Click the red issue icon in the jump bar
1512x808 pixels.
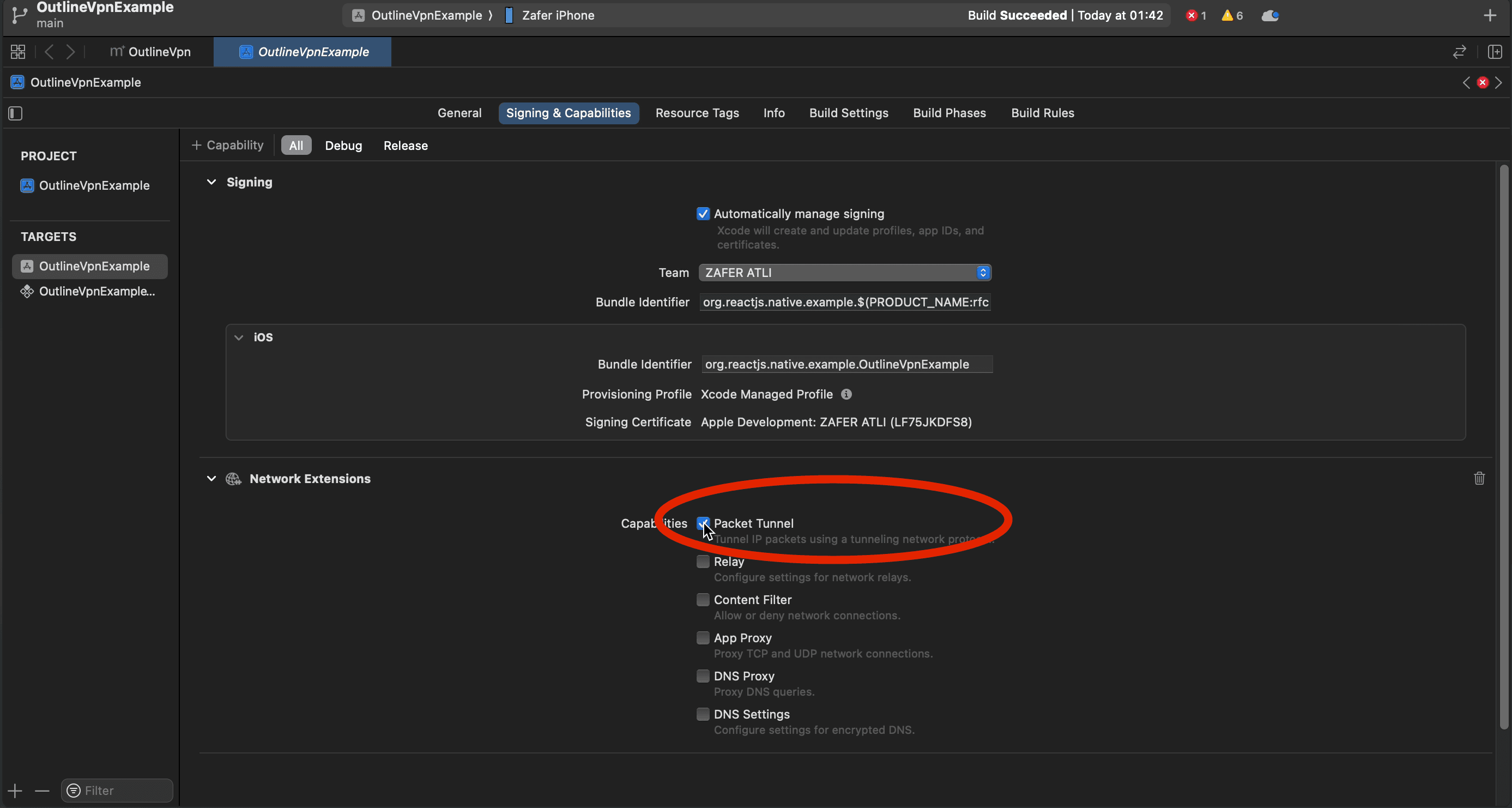coord(1483,82)
